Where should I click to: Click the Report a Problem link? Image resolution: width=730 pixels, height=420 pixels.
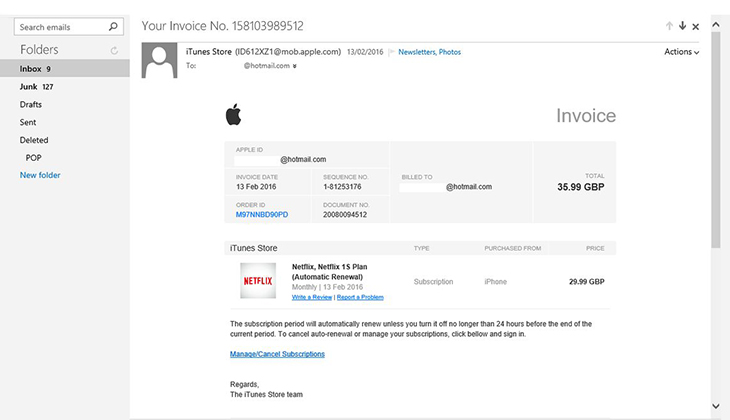[360, 297]
